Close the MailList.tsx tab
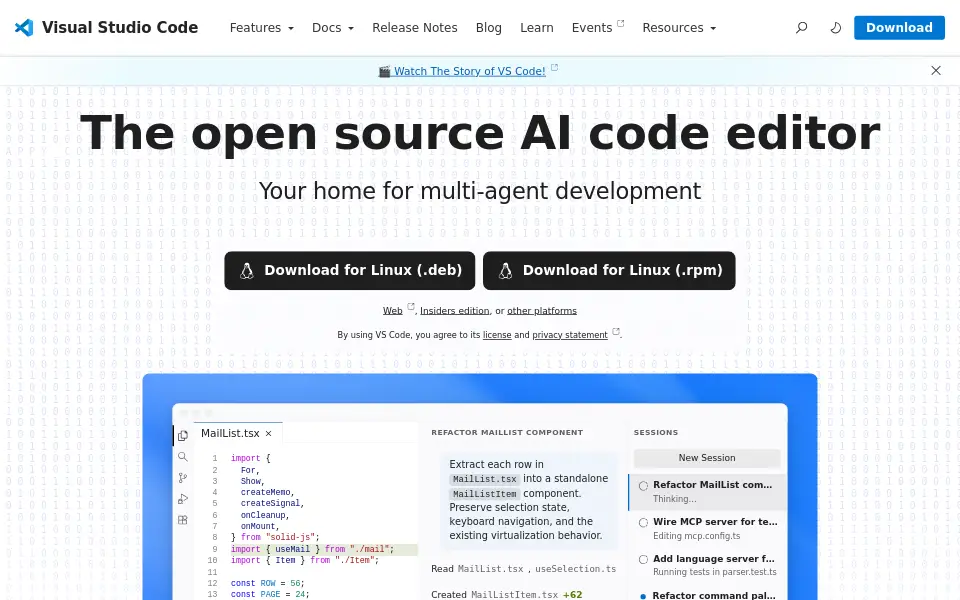This screenshot has width=960, height=600. point(268,433)
